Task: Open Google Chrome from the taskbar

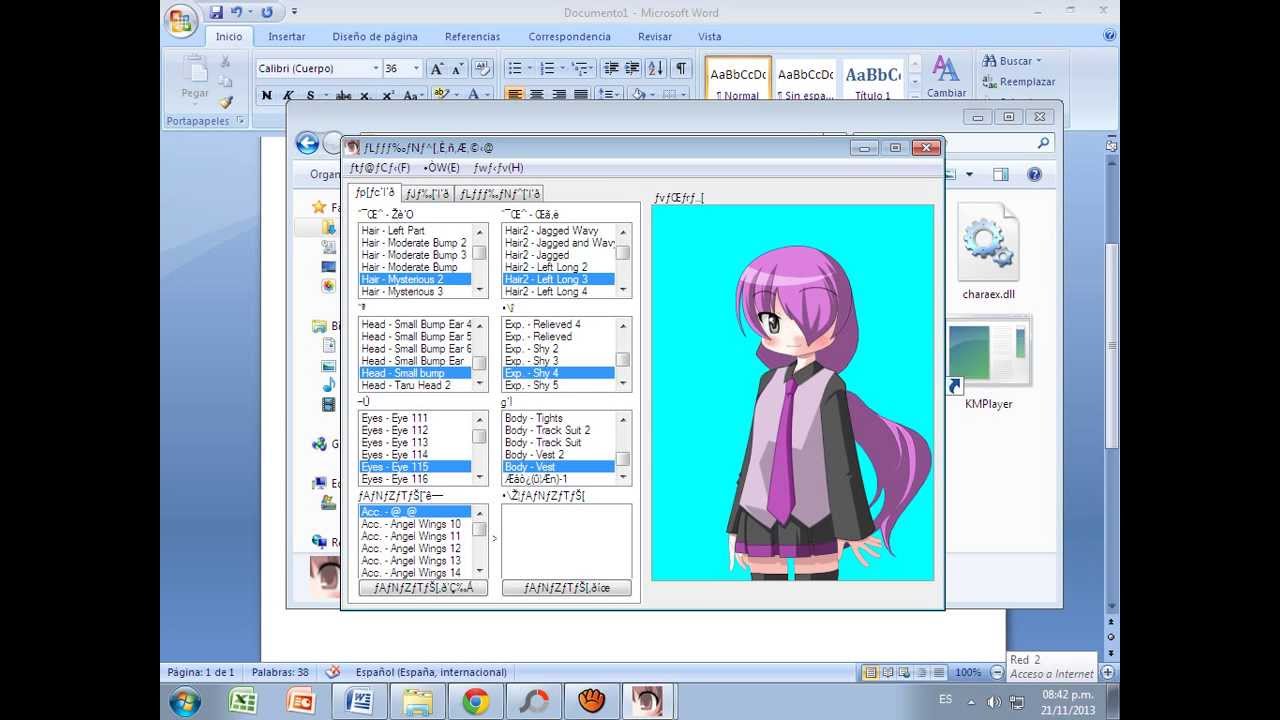Action: click(475, 701)
